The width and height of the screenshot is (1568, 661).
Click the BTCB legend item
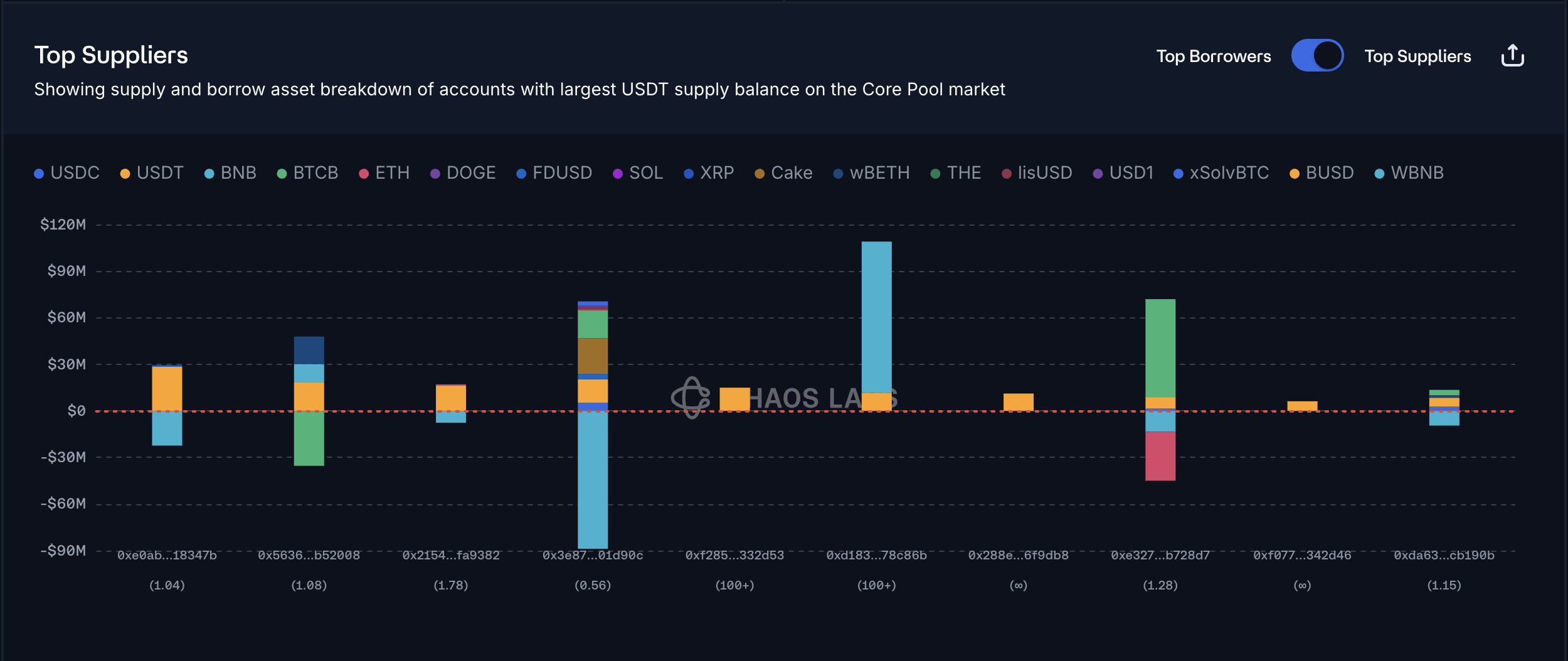pyautogui.click(x=307, y=173)
